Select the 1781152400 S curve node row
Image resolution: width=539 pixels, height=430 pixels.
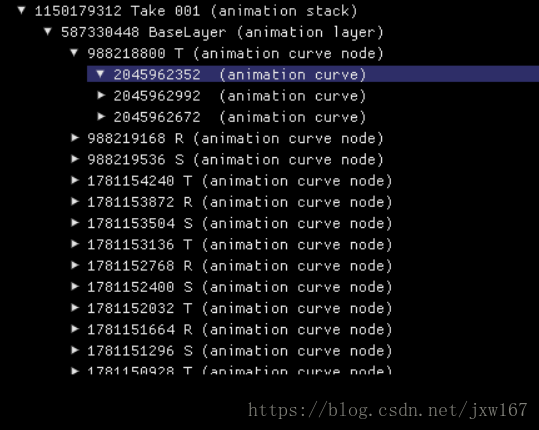tap(240, 287)
